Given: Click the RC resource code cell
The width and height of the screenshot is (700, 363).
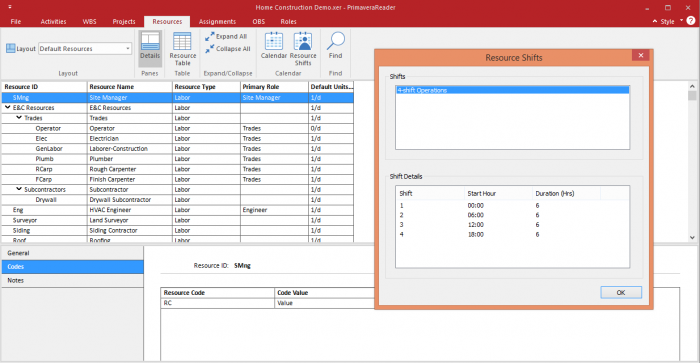Looking at the screenshot, I should tap(217, 303).
